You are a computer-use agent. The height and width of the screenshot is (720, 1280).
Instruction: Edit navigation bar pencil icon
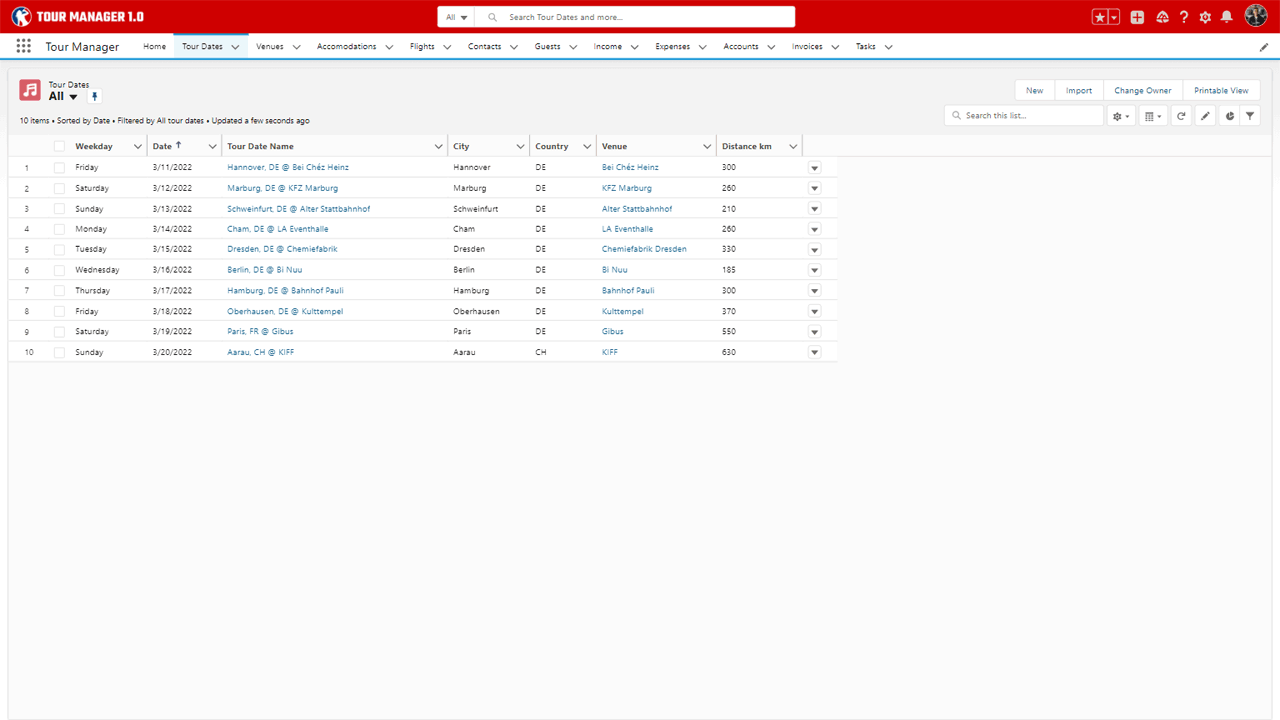(x=1264, y=47)
